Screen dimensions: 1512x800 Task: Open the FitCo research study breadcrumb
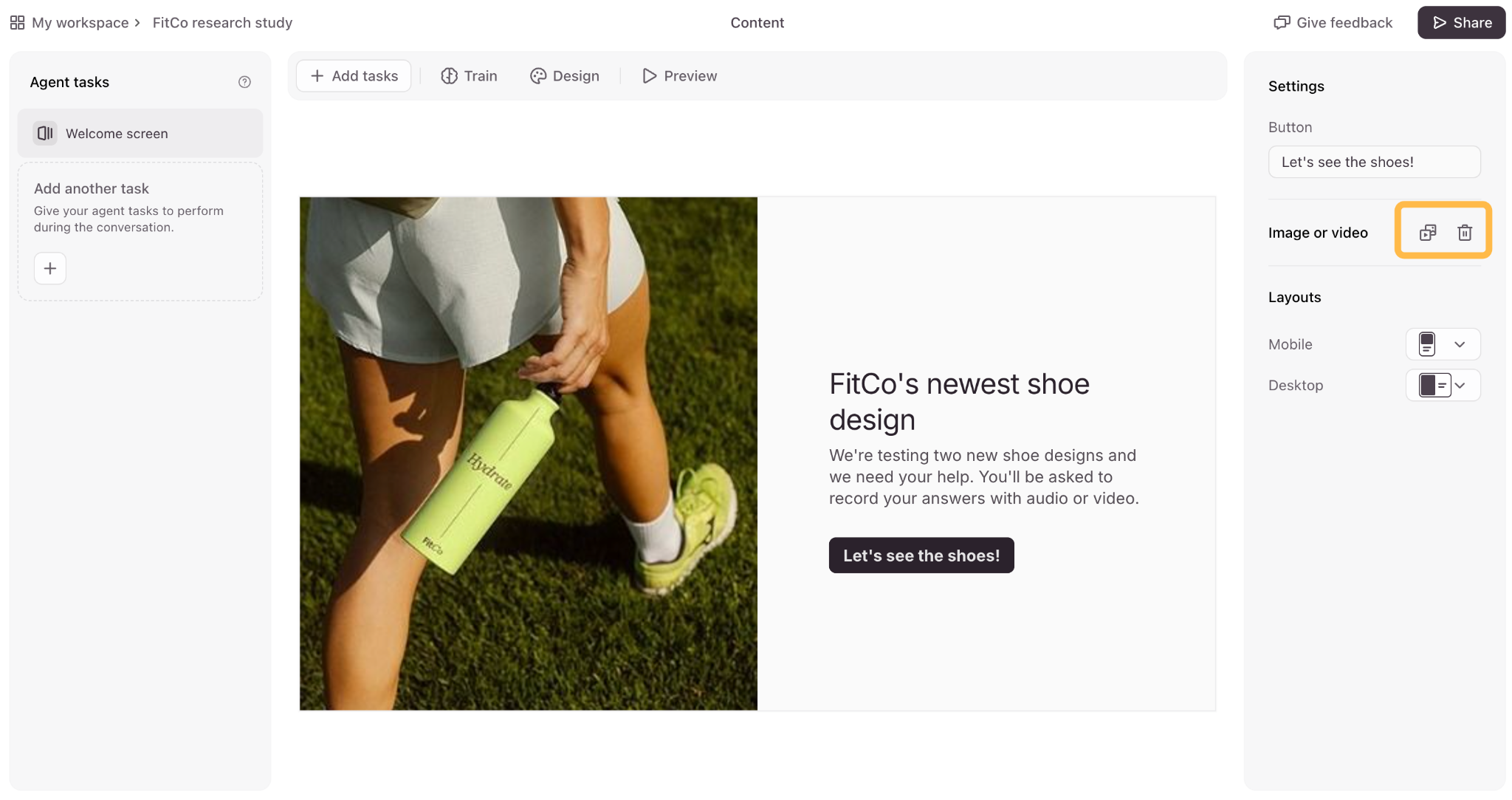click(222, 23)
